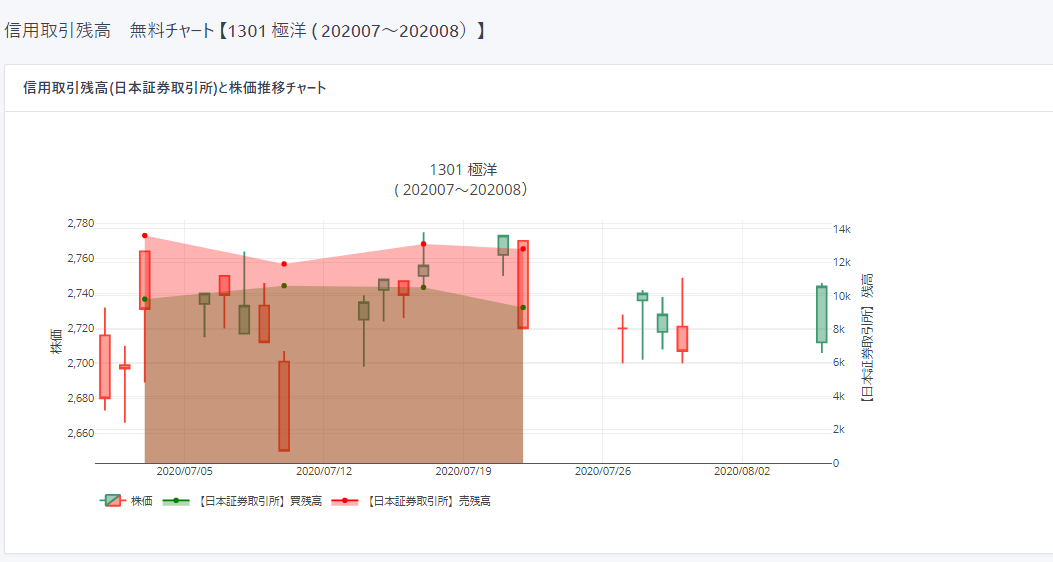Hide the 【日本証券取引所】売残高 series via legend text
Screen dimensions: 1053x562
(x=430, y=501)
